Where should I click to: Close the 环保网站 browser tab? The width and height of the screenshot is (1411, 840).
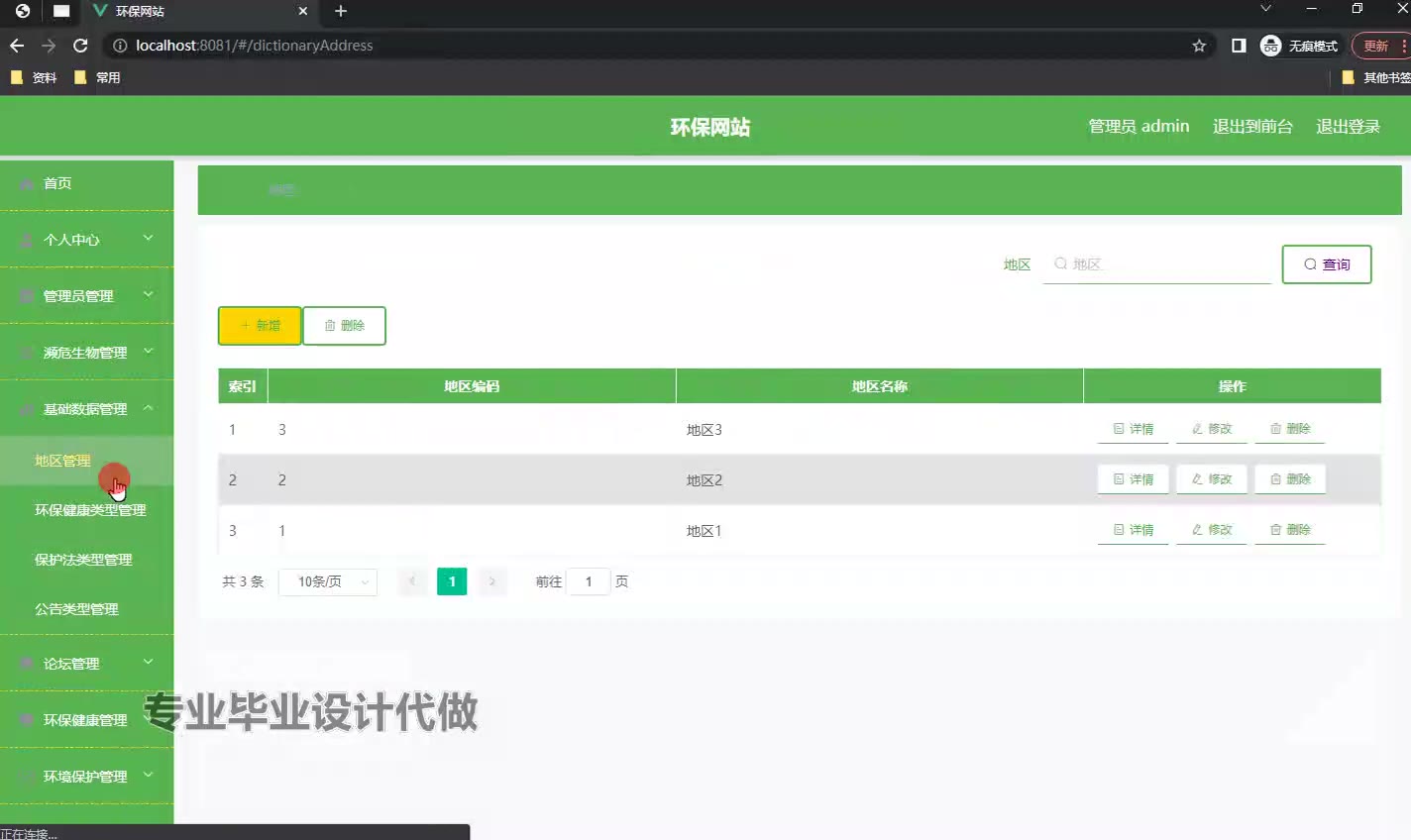pyautogui.click(x=303, y=11)
